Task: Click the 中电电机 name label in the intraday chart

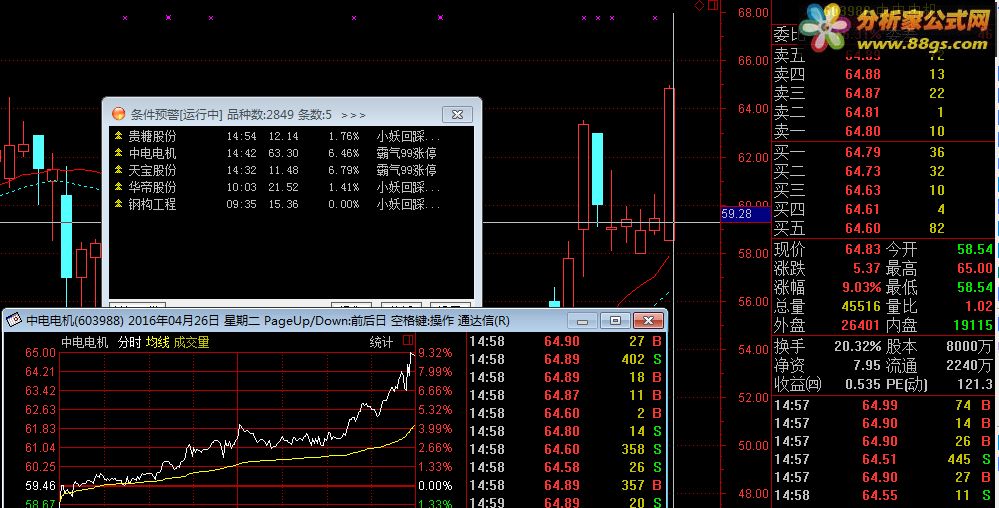Action: 85,342
